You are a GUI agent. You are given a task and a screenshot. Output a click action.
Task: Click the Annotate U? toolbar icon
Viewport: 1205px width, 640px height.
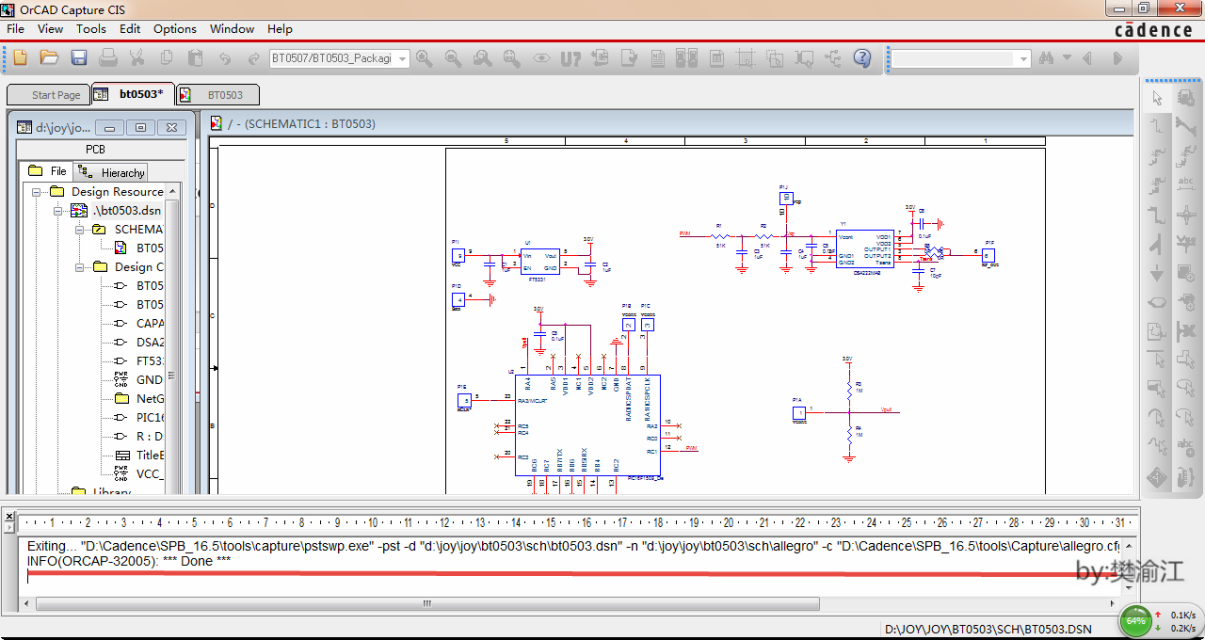[x=570, y=58]
